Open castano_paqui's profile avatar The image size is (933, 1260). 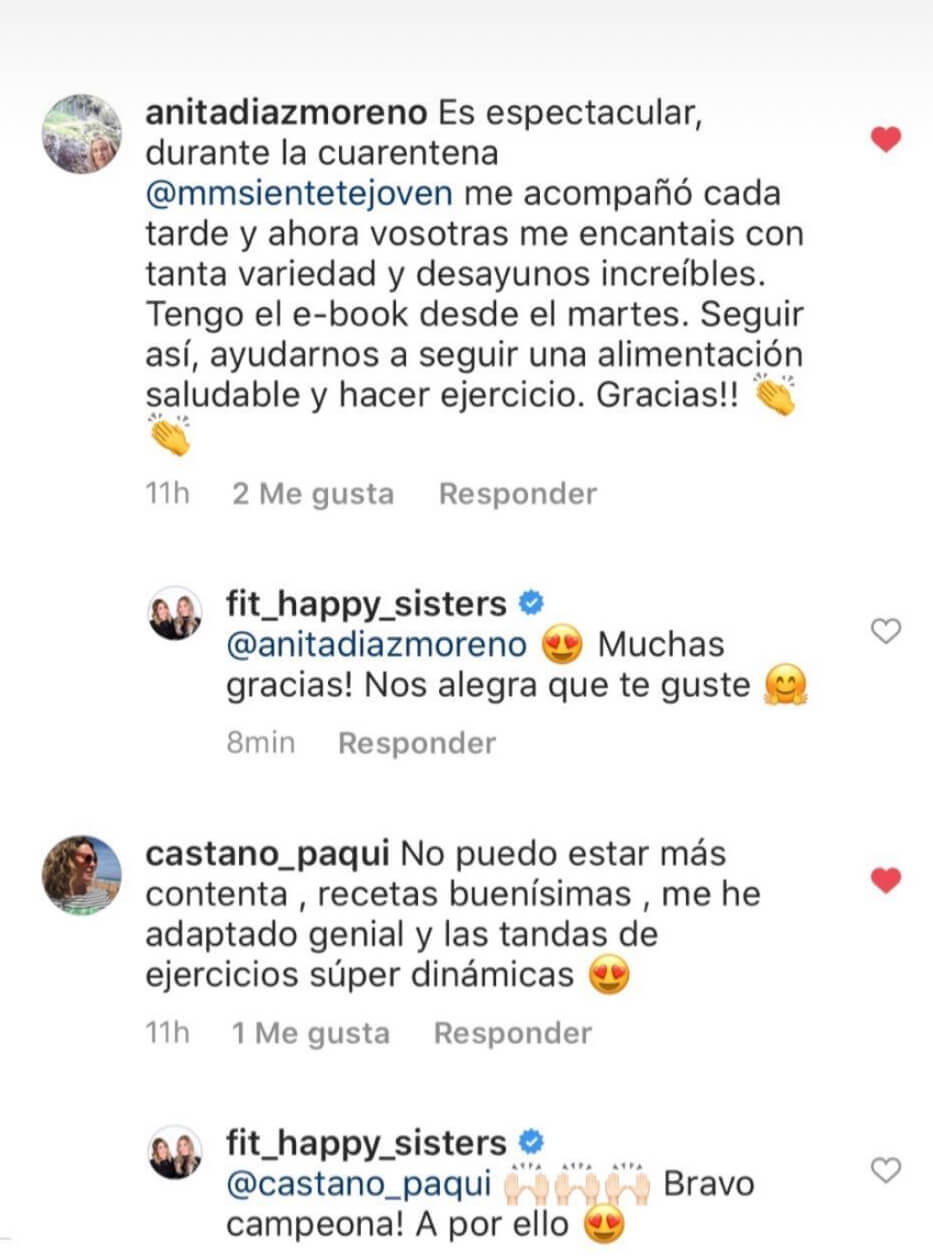(83, 873)
